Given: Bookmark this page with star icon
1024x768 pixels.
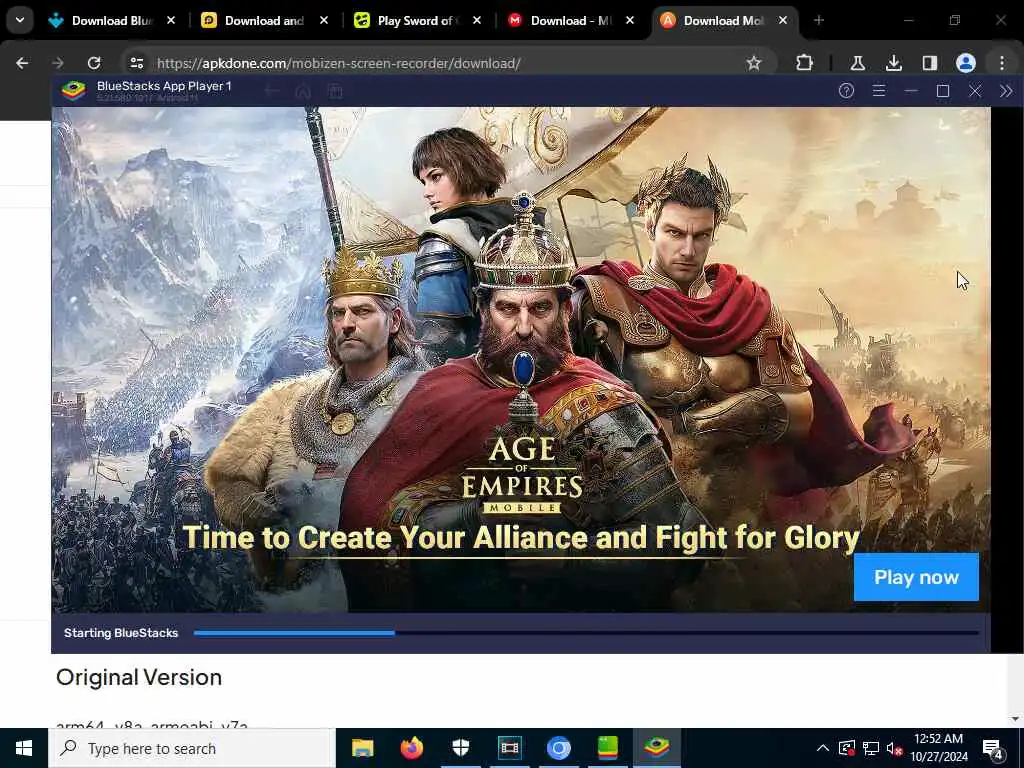Looking at the screenshot, I should [754, 63].
